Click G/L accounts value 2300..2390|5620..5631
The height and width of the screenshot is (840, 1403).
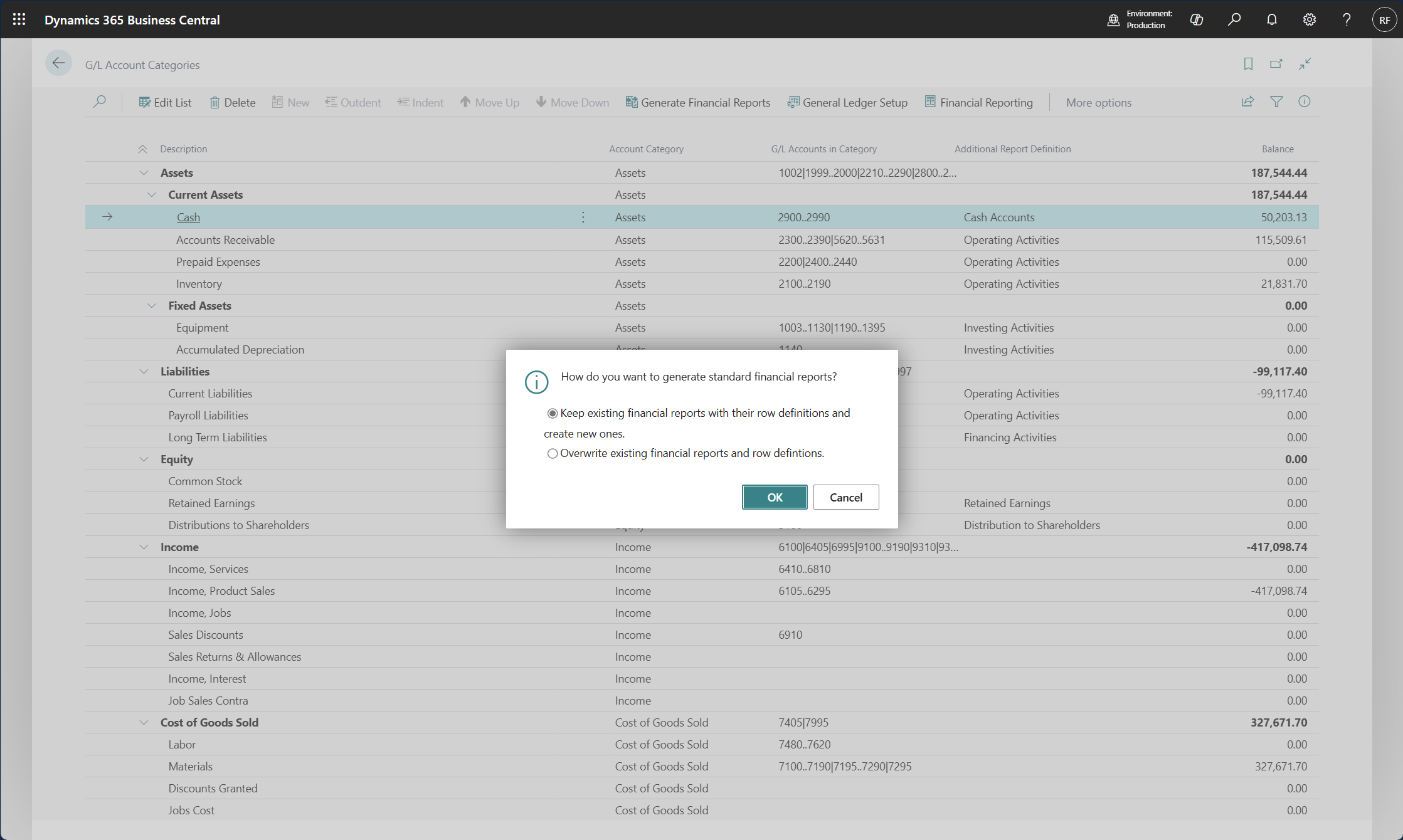(832, 240)
